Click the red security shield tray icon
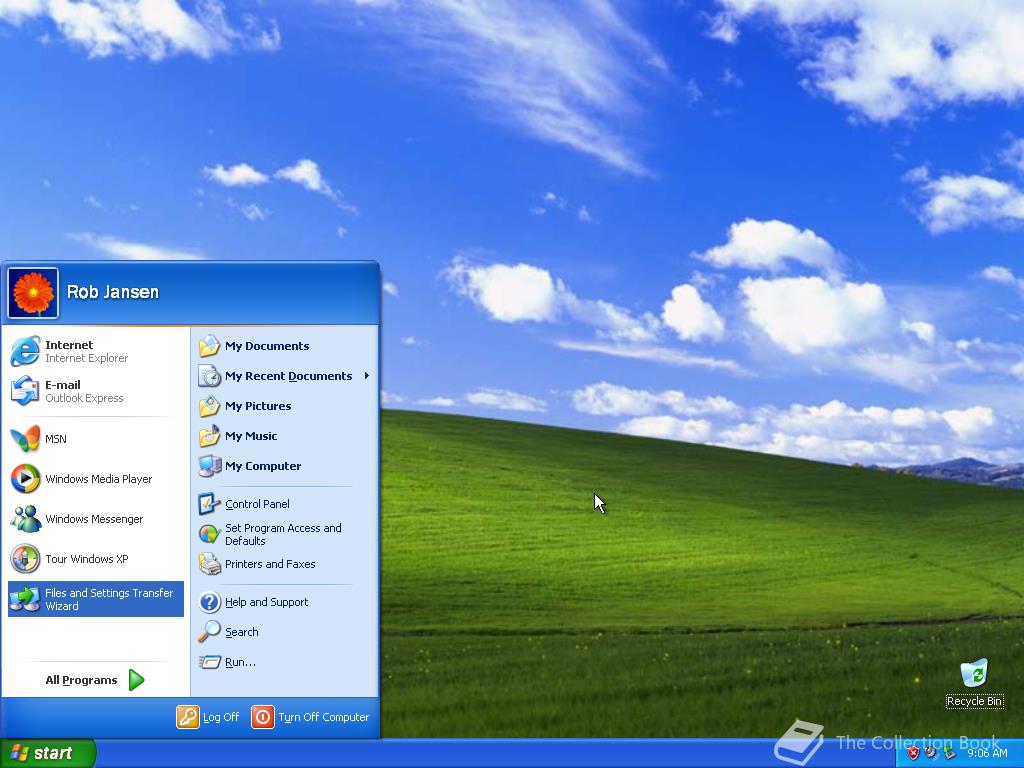The height and width of the screenshot is (768, 1024). point(913,753)
